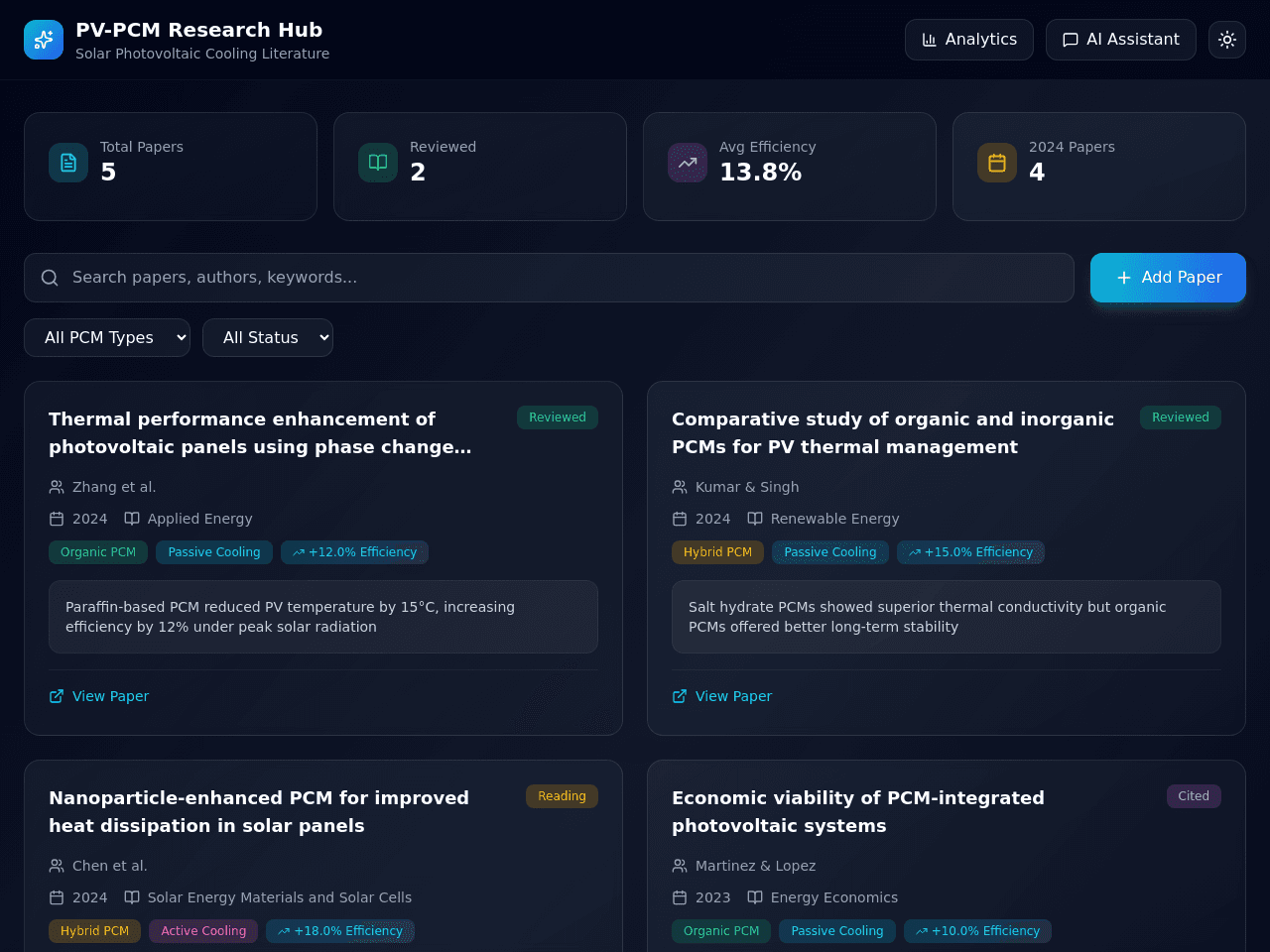Open View Paper link for Kumar & Singh
Screen dimensions: 1270x952
(722, 696)
